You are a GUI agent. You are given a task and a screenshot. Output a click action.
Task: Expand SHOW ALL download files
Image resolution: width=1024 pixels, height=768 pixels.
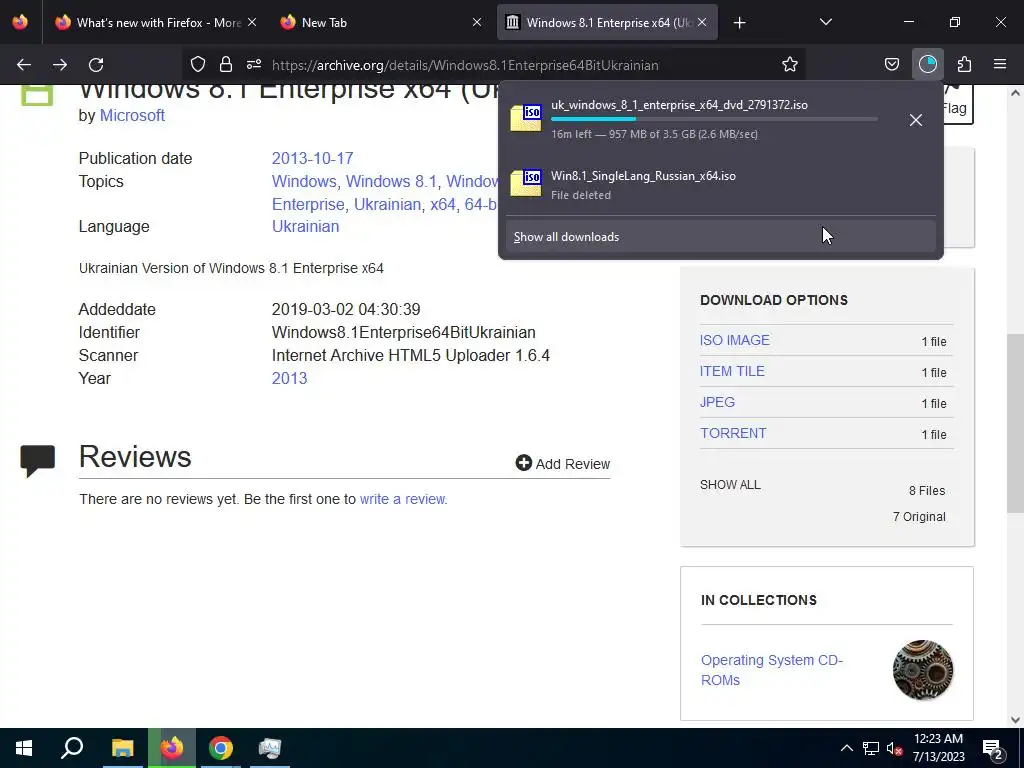(x=730, y=485)
